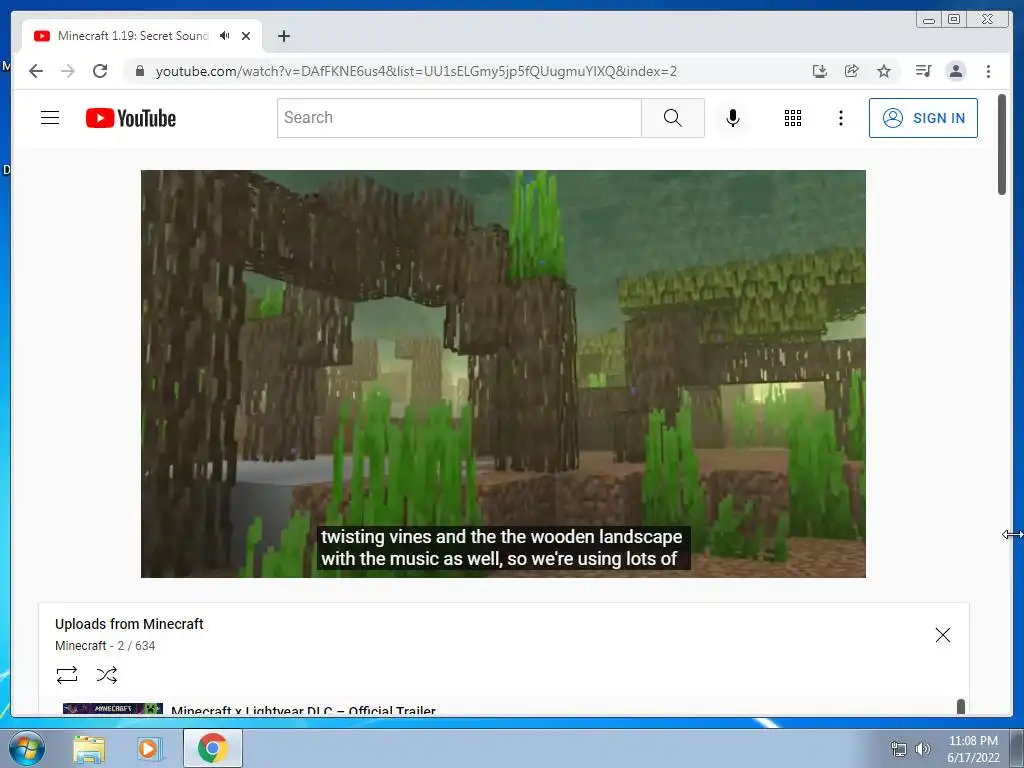
Task: Open Windows Explorer from taskbar
Action: pos(89,748)
